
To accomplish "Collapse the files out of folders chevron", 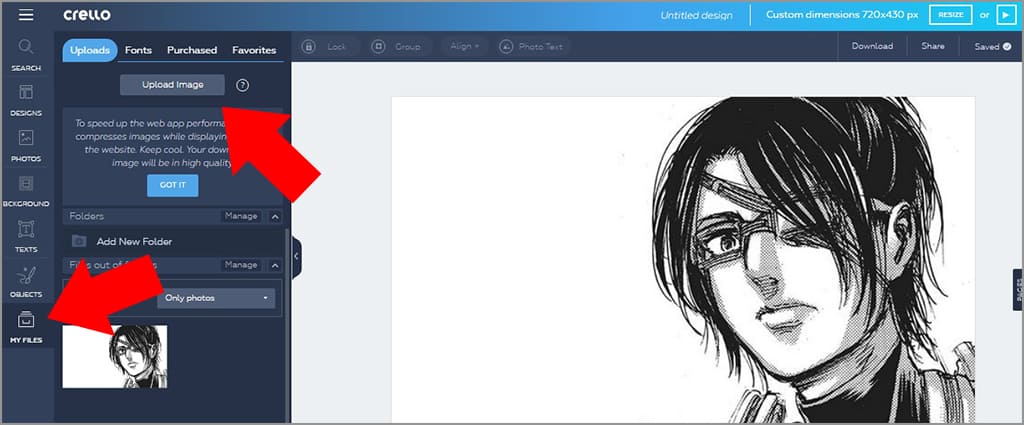I will [x=275, y=265].
